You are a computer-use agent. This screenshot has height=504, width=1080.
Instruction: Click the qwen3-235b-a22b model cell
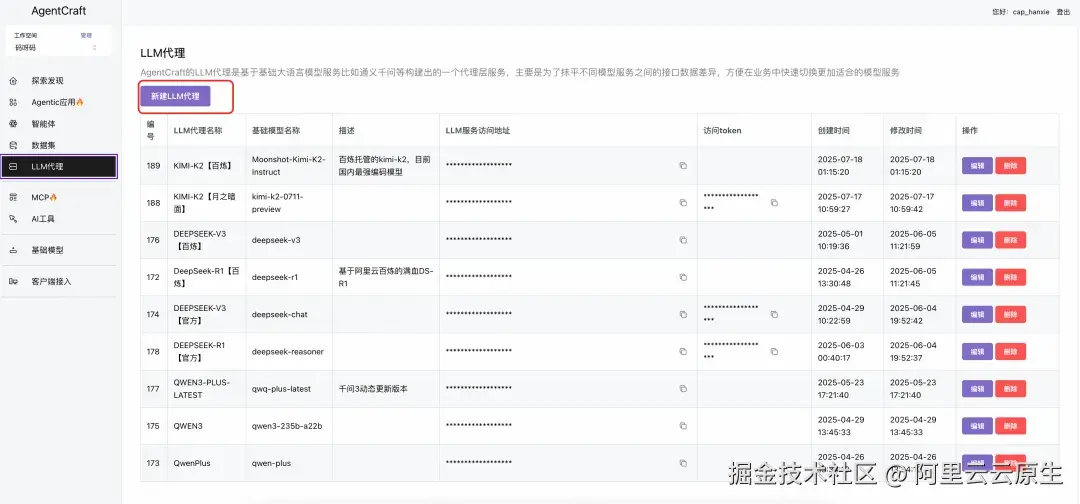click(x=287, y=426)
